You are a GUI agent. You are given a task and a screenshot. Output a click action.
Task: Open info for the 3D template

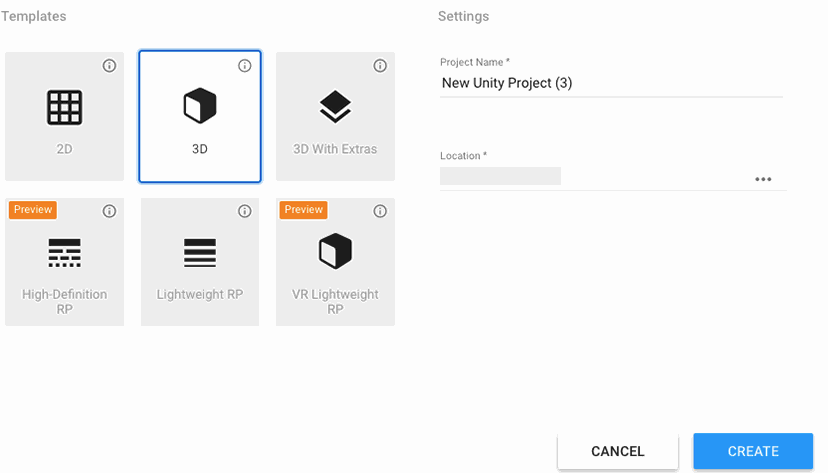click(245, 66)
